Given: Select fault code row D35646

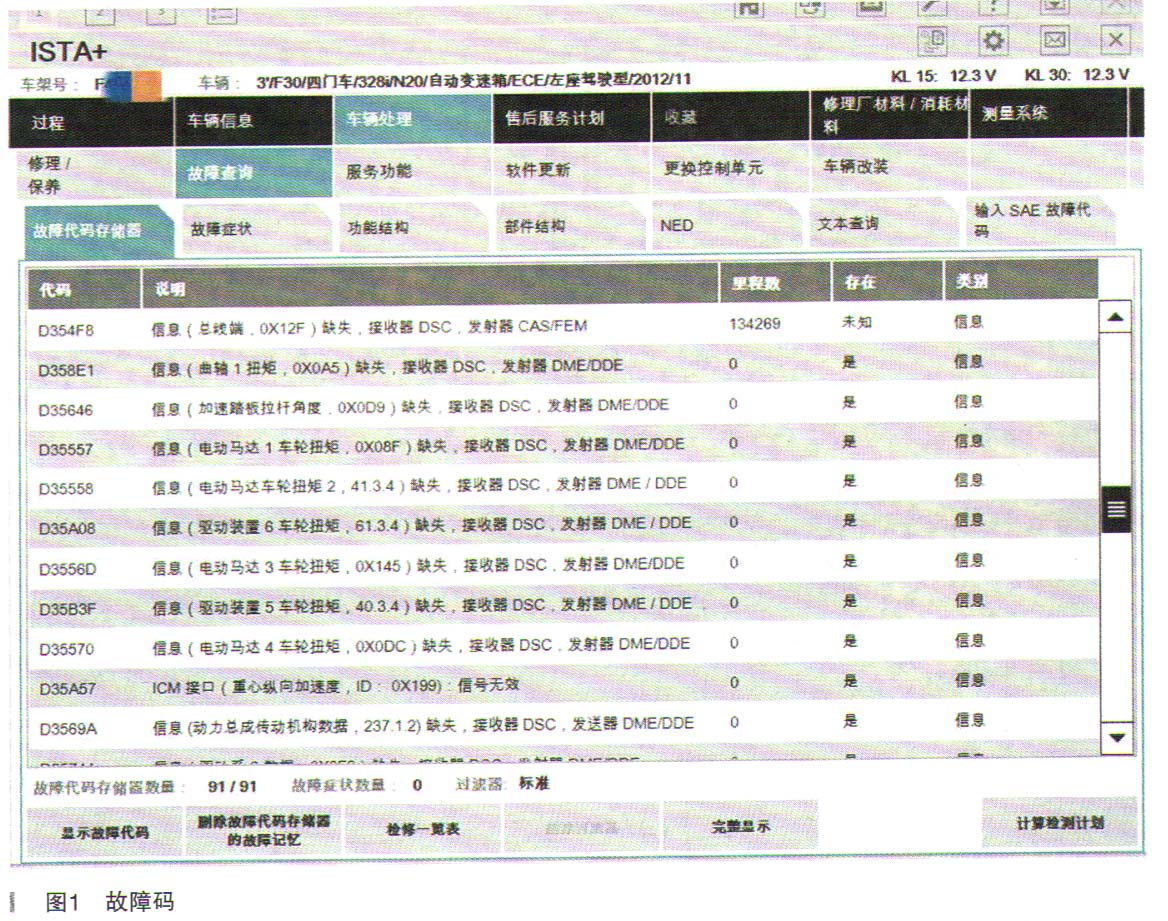Looking at the screenshot, I should tap(562, 405).
